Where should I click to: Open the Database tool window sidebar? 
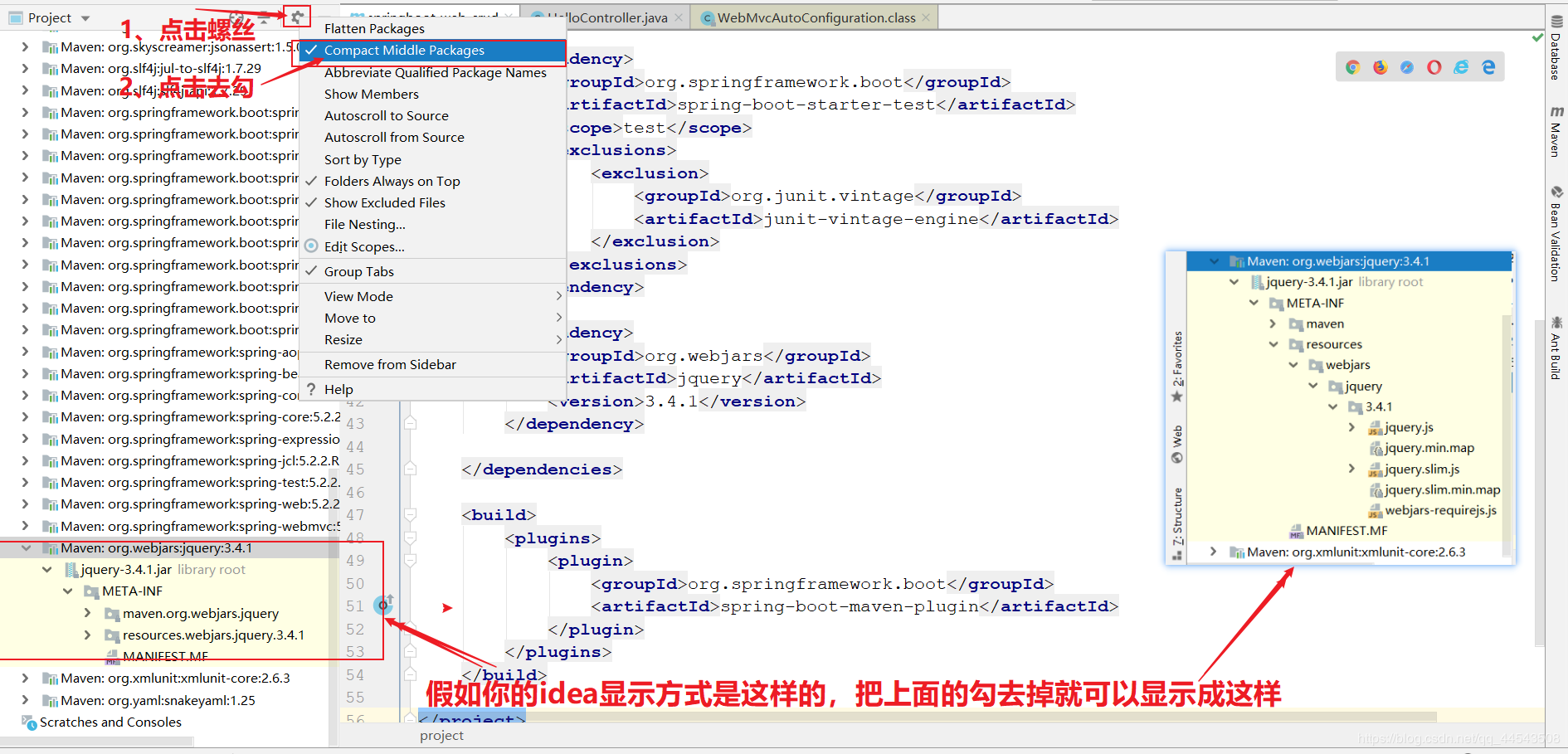coord(1556,47)
